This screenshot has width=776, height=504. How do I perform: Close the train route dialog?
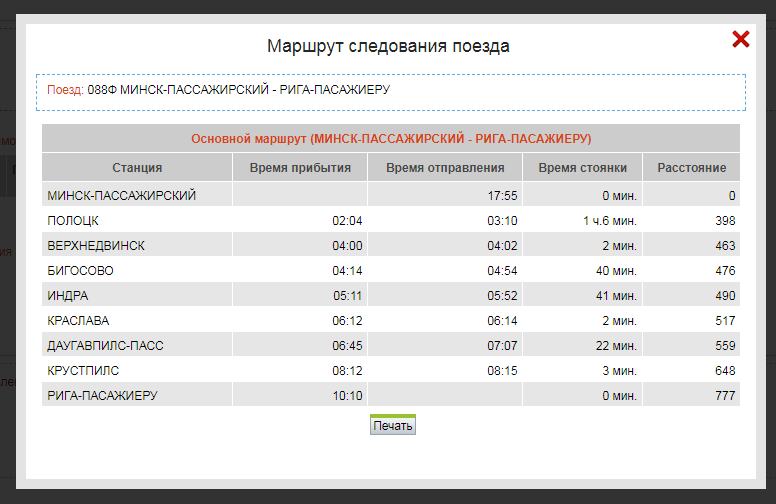coord(741,39)
